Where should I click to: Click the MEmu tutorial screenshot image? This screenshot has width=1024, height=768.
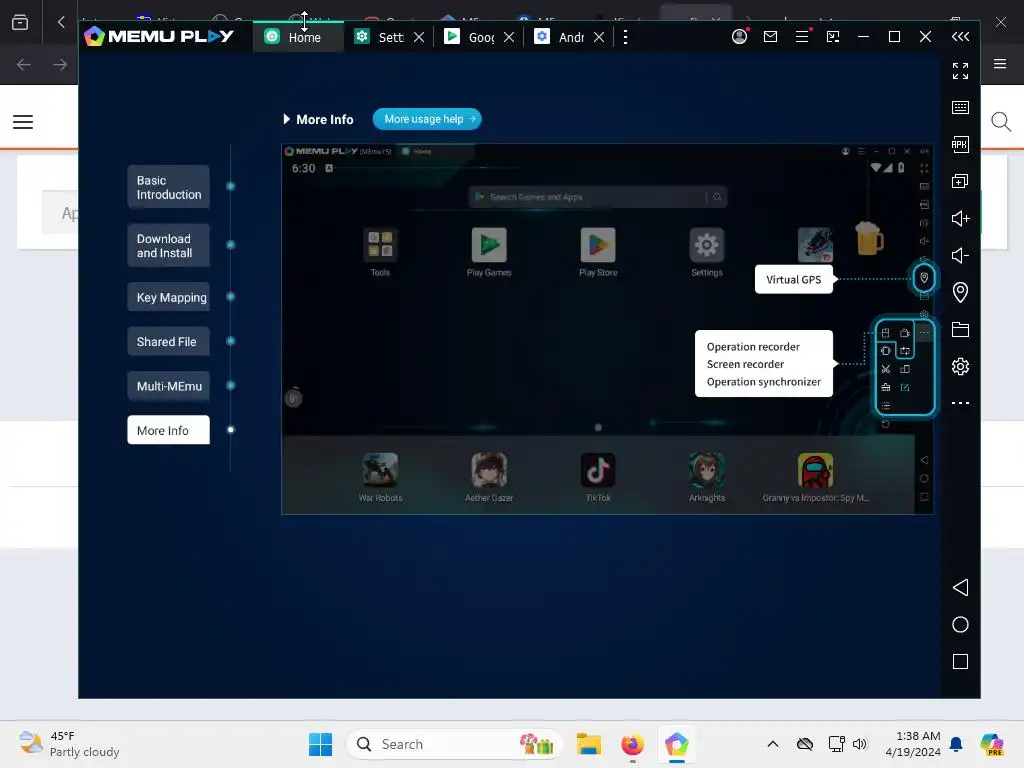click(x=607, y=329)
